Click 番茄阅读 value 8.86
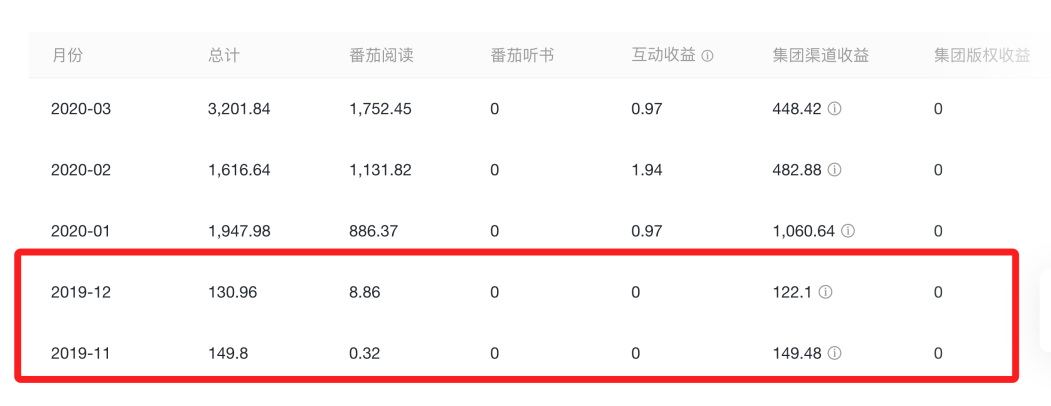Screen dimensions: 1051x406 click(x=365, y=292)
